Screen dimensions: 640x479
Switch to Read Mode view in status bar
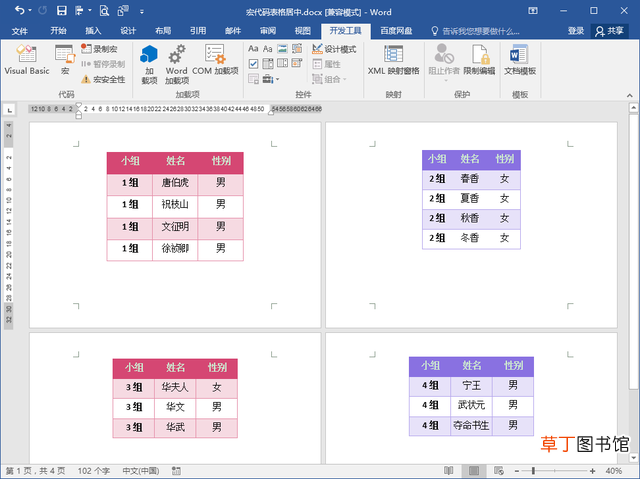click(449, 471)
